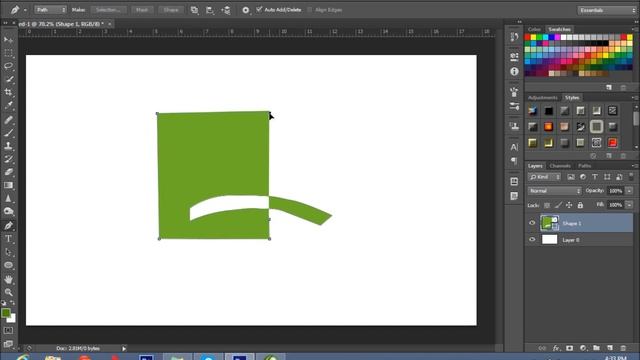Click the Opacity 100% value field
Viewport: 640px width, 360px height.
[x=616, y=191]
